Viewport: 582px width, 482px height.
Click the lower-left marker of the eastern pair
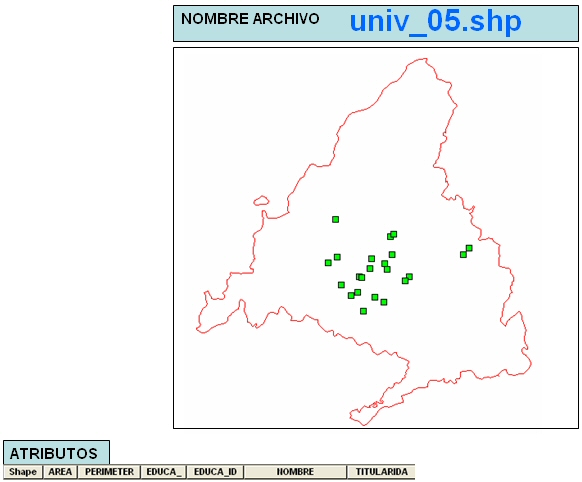pos(463,255)
